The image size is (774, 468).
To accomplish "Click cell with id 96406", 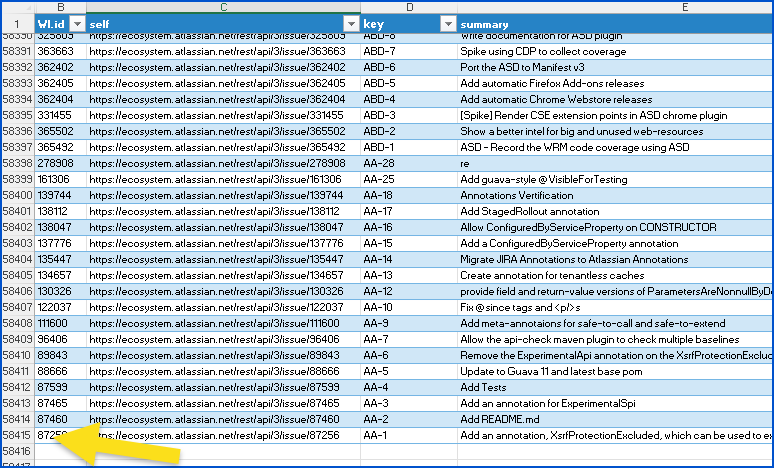I will 61,340.
